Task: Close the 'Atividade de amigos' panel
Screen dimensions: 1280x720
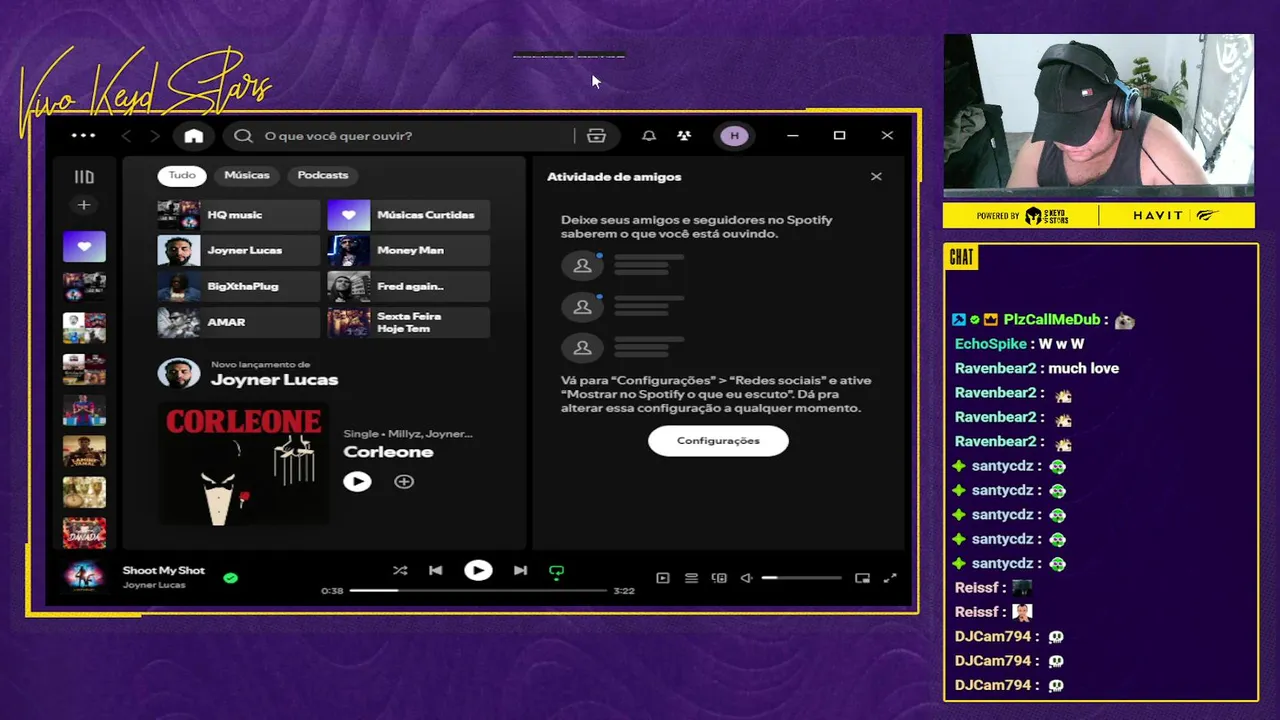Action: click(x=876, y=177)
